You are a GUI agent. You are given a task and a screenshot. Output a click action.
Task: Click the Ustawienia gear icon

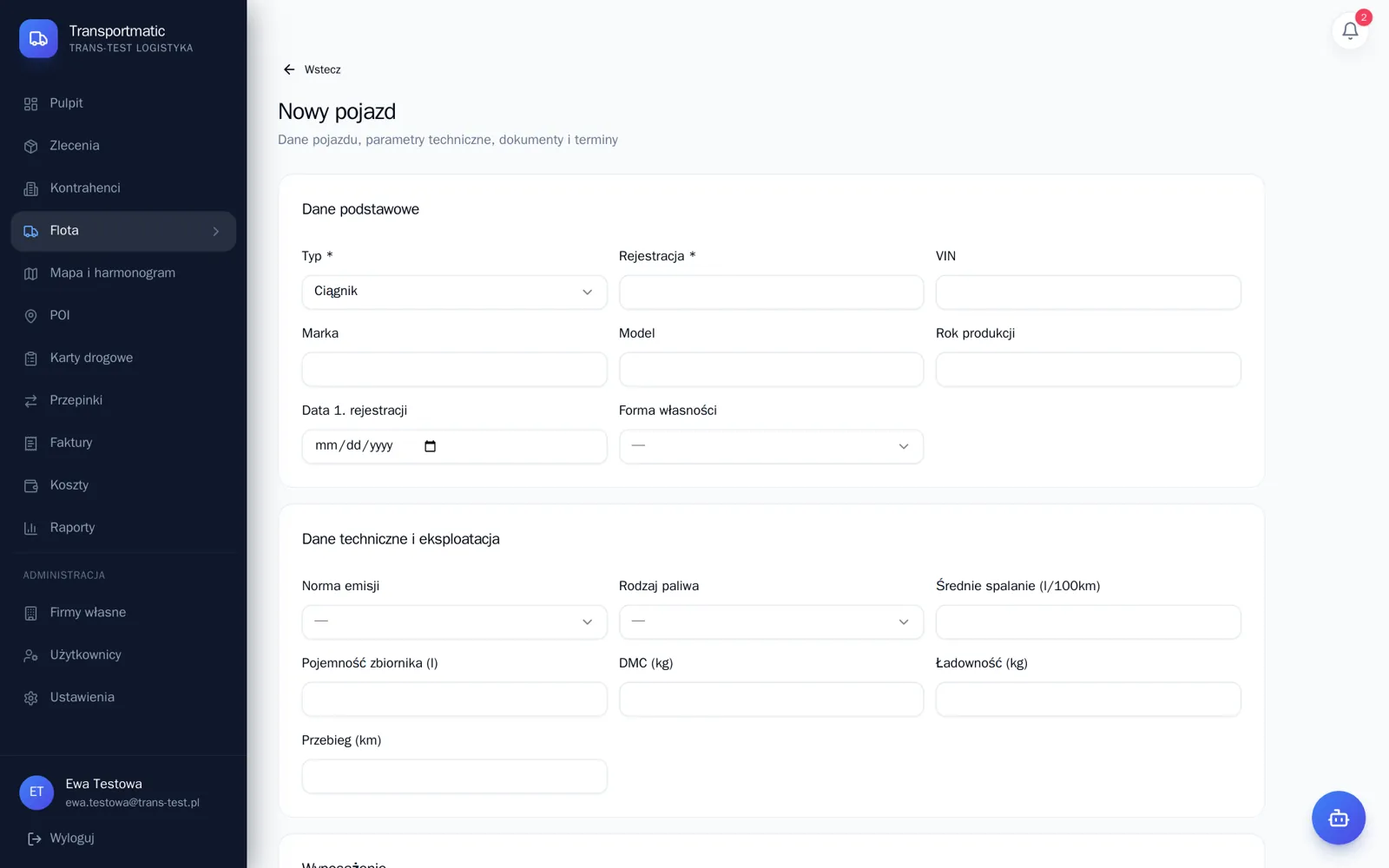point(30,699)
